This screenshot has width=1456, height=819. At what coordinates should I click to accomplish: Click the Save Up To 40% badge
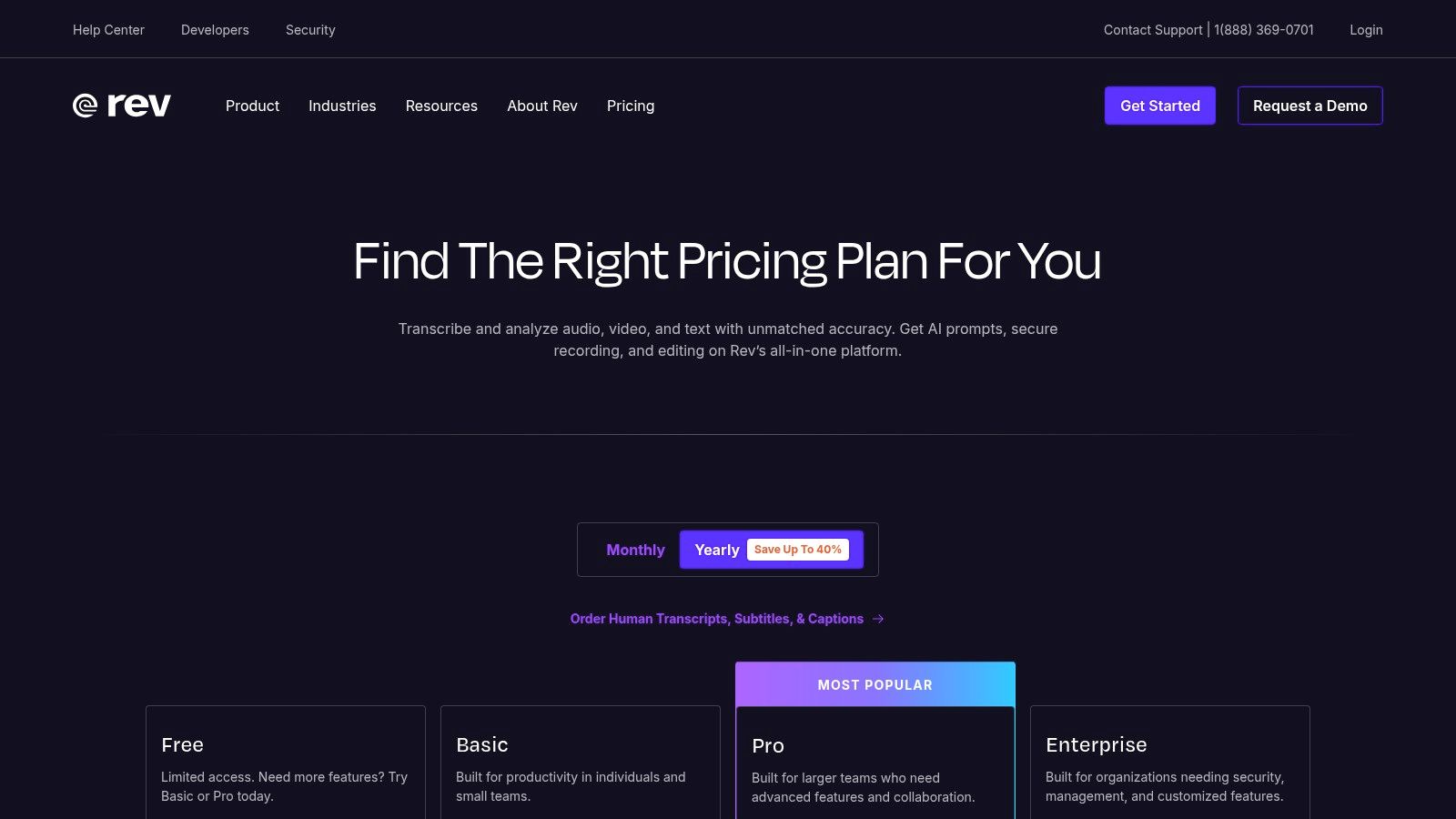[798, 550]
